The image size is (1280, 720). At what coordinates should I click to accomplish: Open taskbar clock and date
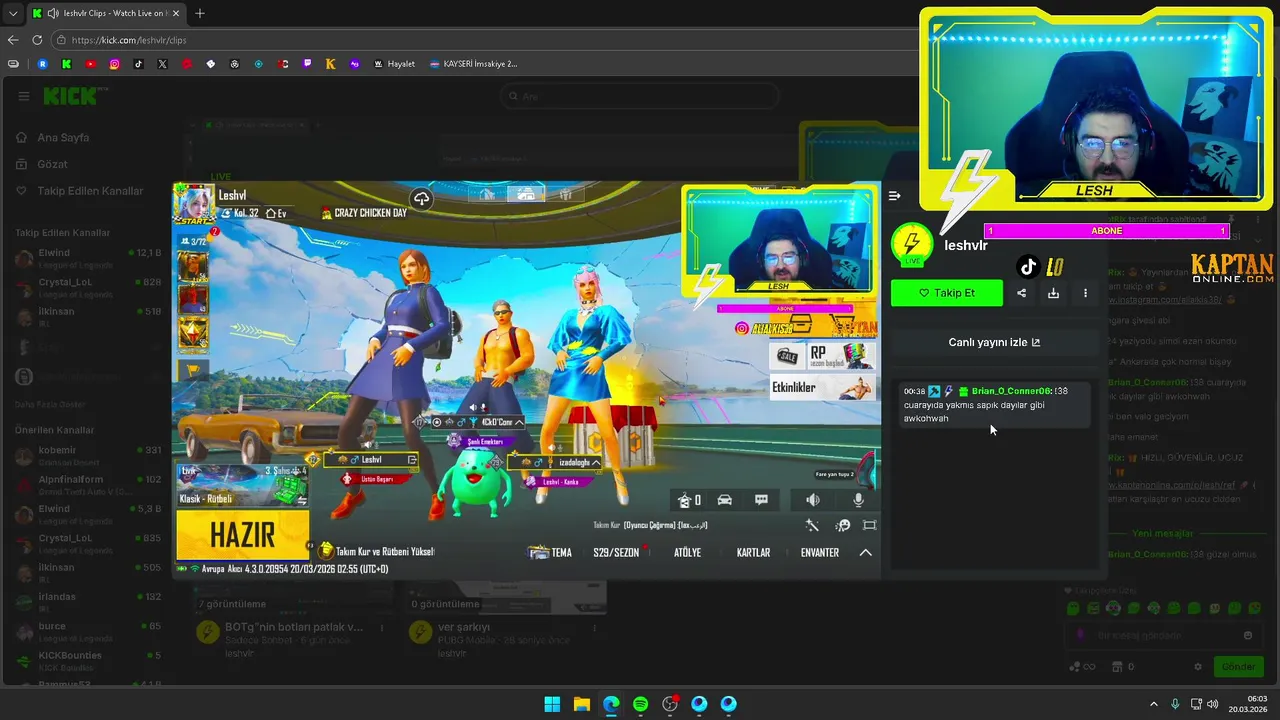pos(1249,704)
